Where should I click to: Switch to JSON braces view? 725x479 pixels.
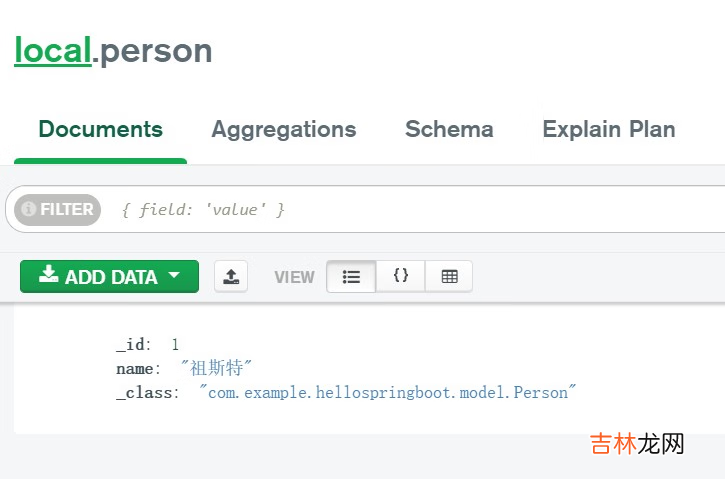click(x=400, y=277)
